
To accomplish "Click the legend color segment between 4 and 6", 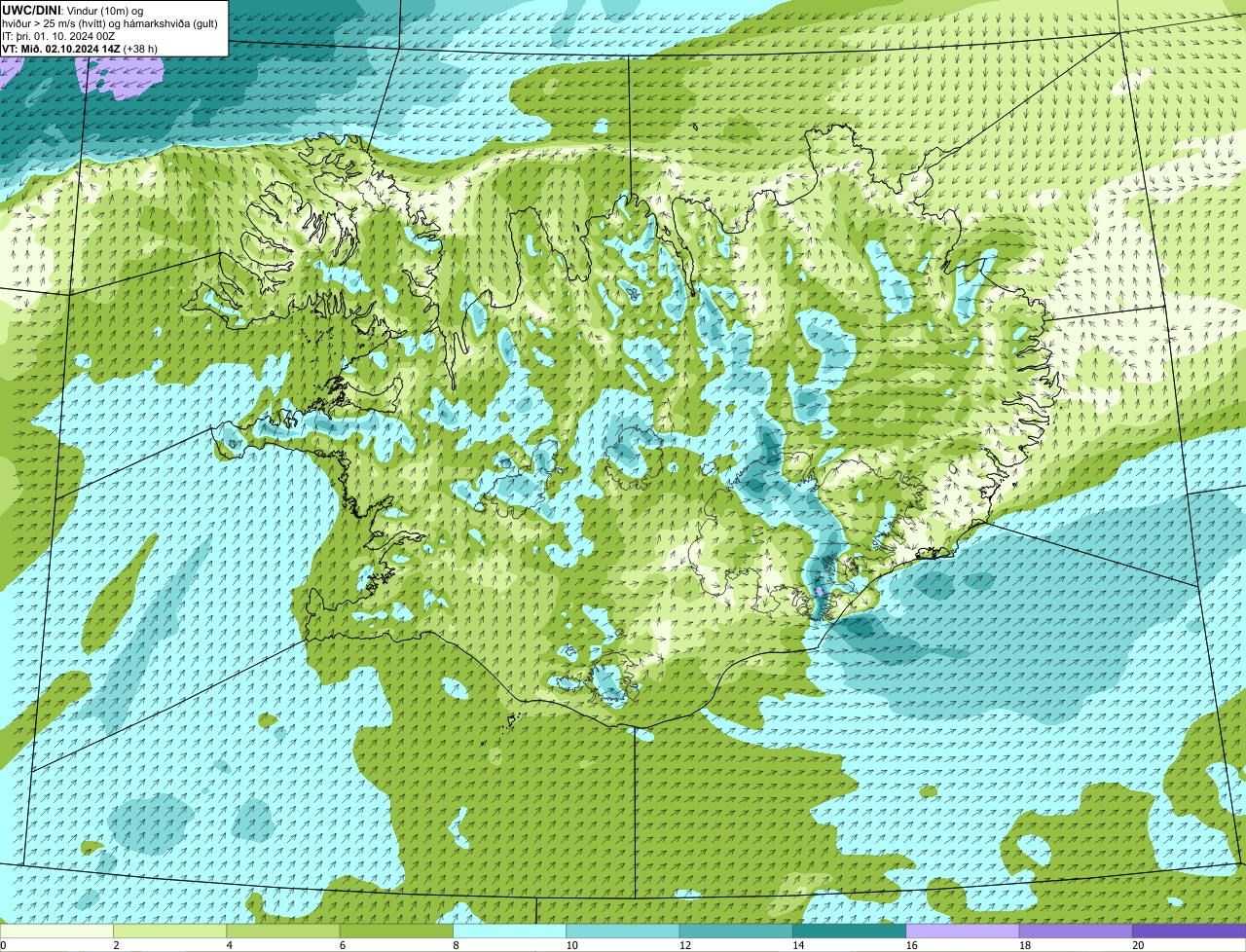I will pos(283,931).
